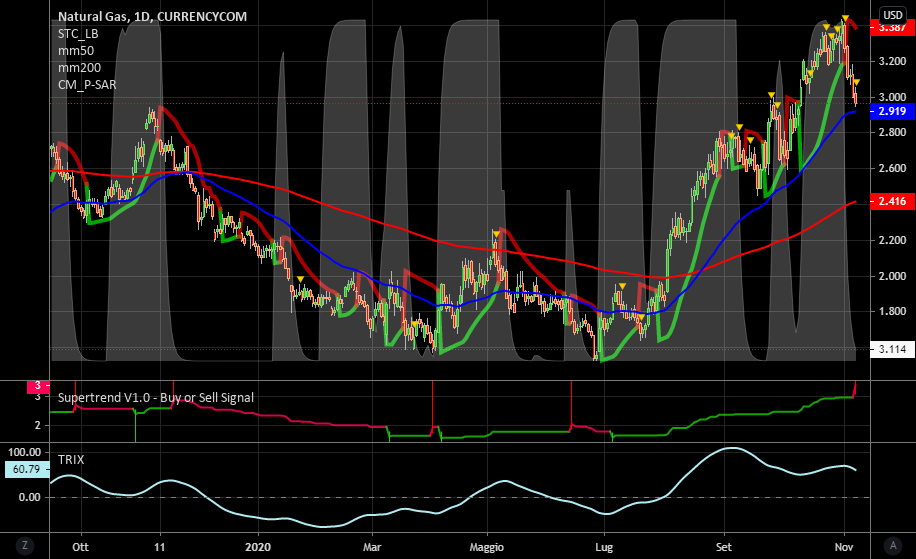Select the mm50 indicator label
Image resolution: width=916 pixels, height=559 pixels.
click(x=75, y=51)
